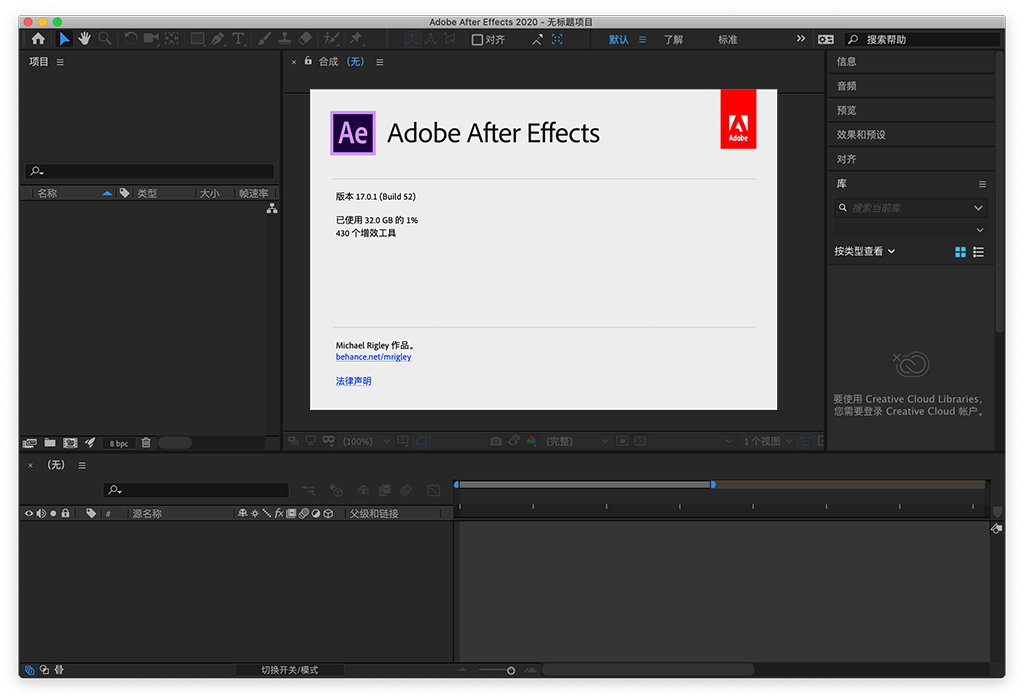
Task: Select the Type text tool
Action: (x=238, y=39)
